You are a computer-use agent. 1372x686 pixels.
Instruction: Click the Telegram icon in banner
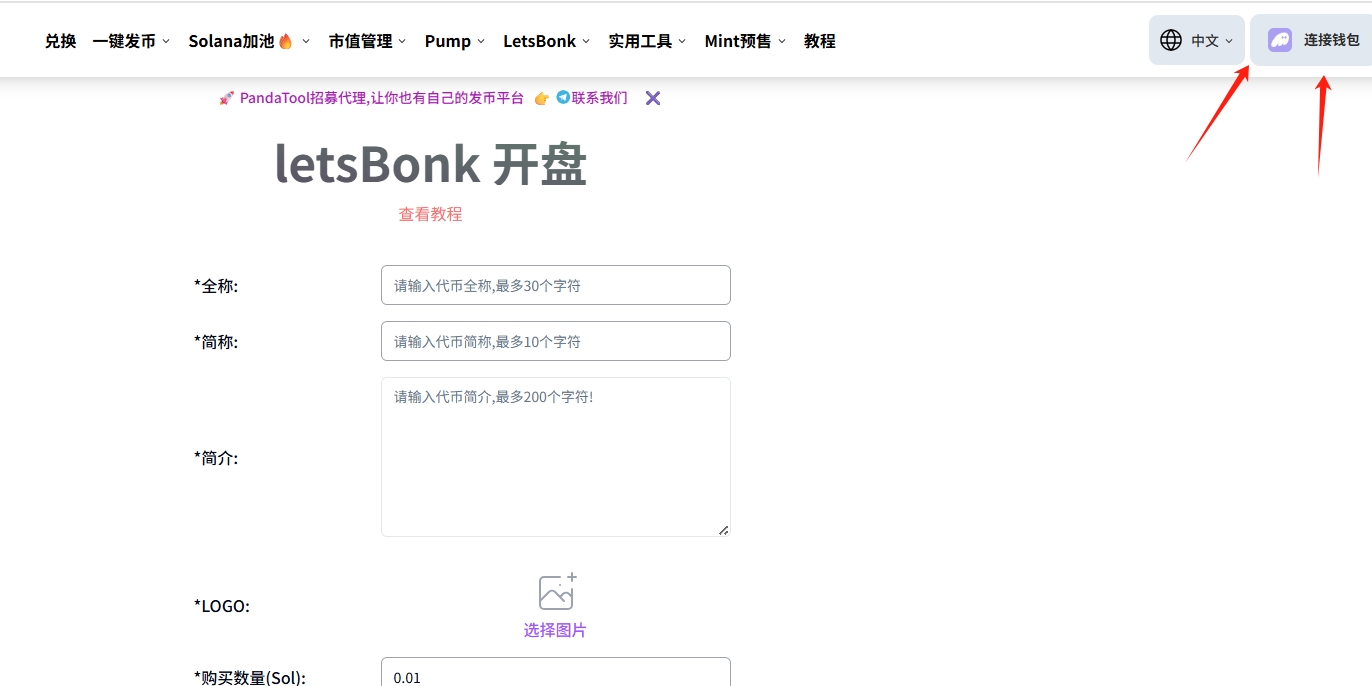pos(563,98)
